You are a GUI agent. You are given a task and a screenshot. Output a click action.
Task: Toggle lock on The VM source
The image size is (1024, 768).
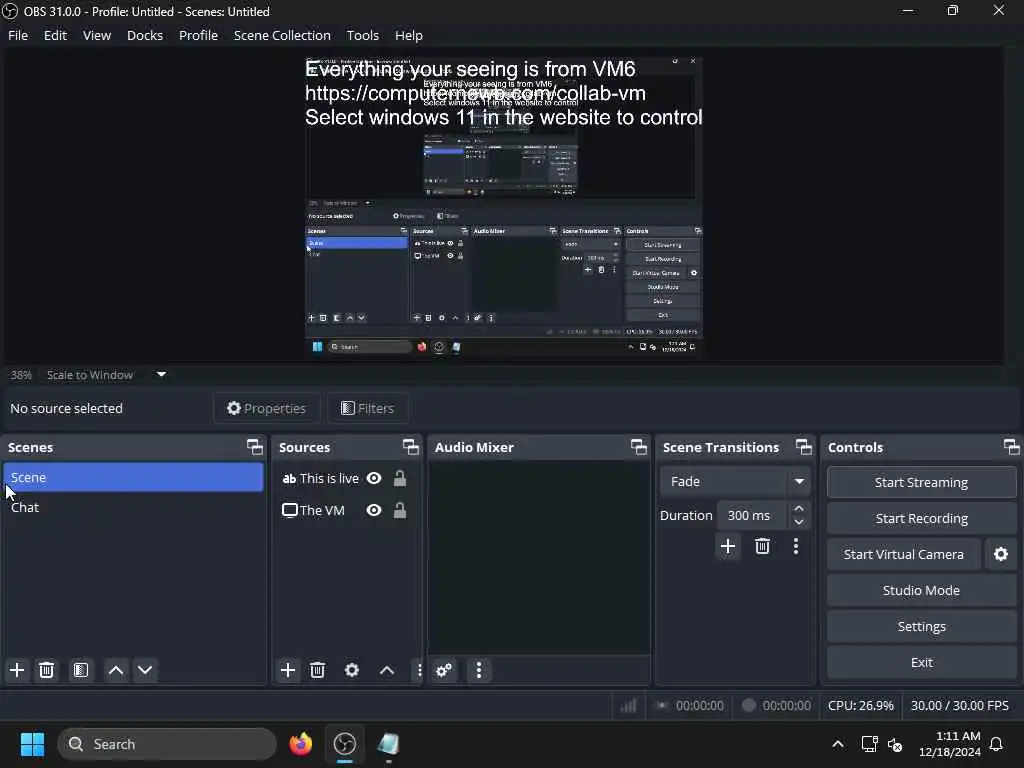pyautogui.click(x=400, y=510)
